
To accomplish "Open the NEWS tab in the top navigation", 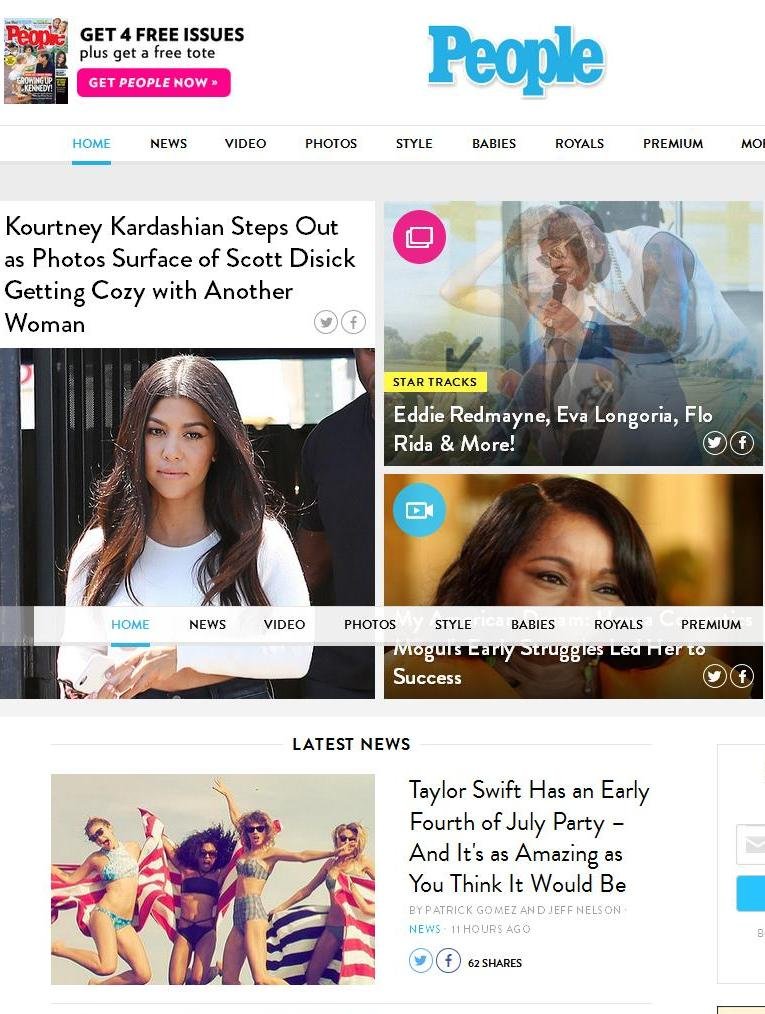I will pyautogui.click(x=169, y=144).
